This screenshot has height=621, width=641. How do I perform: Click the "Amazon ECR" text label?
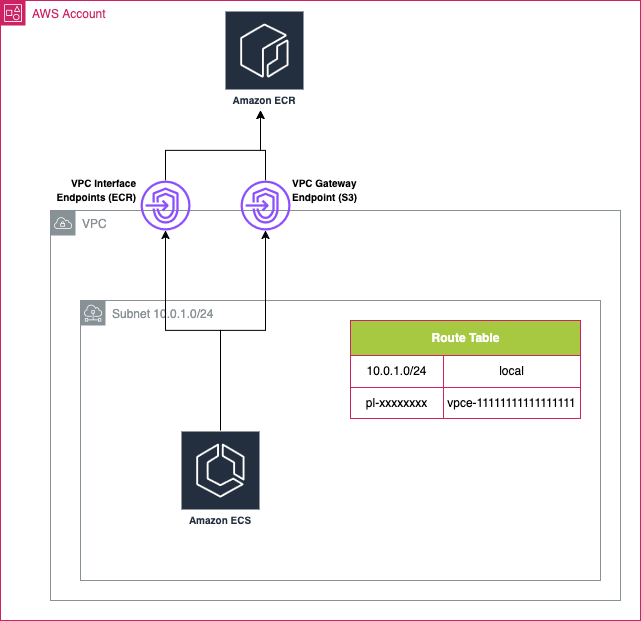(262, 102)
